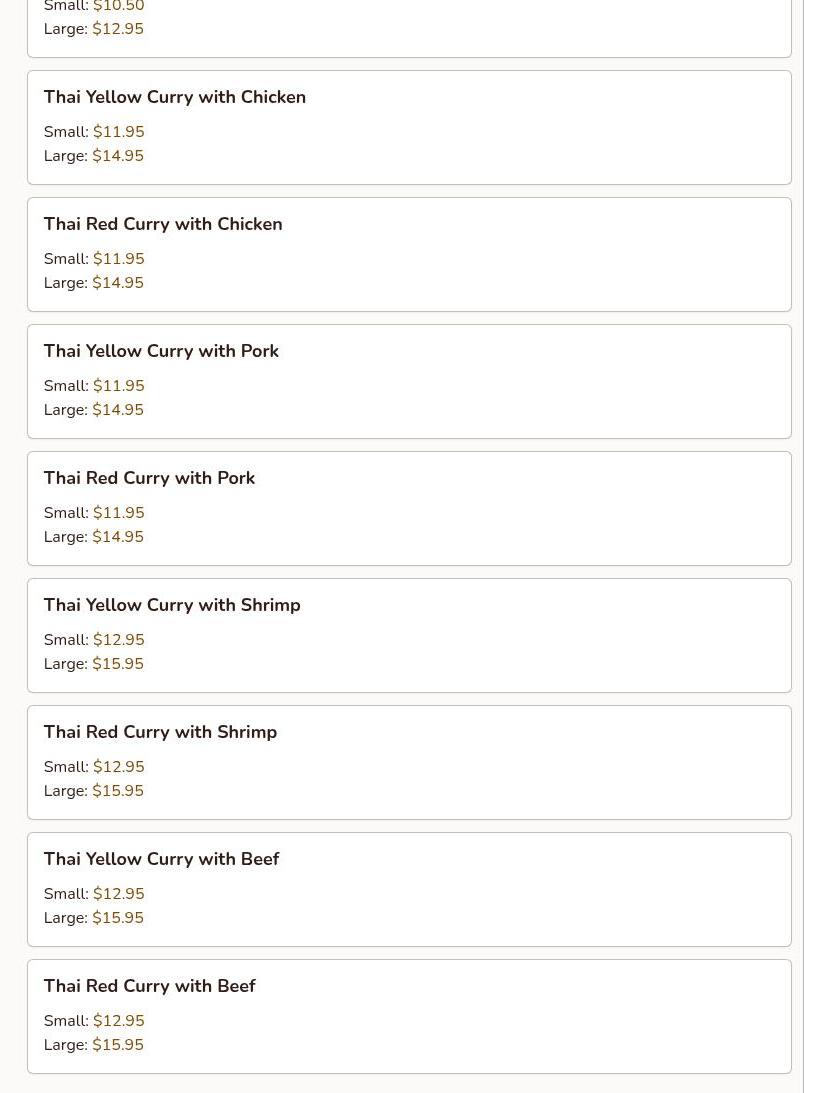This screenshot has width=824, height=1093.
Task: Click large $15.95 price for Red Curry Beef
Action: pos(118,1045)
